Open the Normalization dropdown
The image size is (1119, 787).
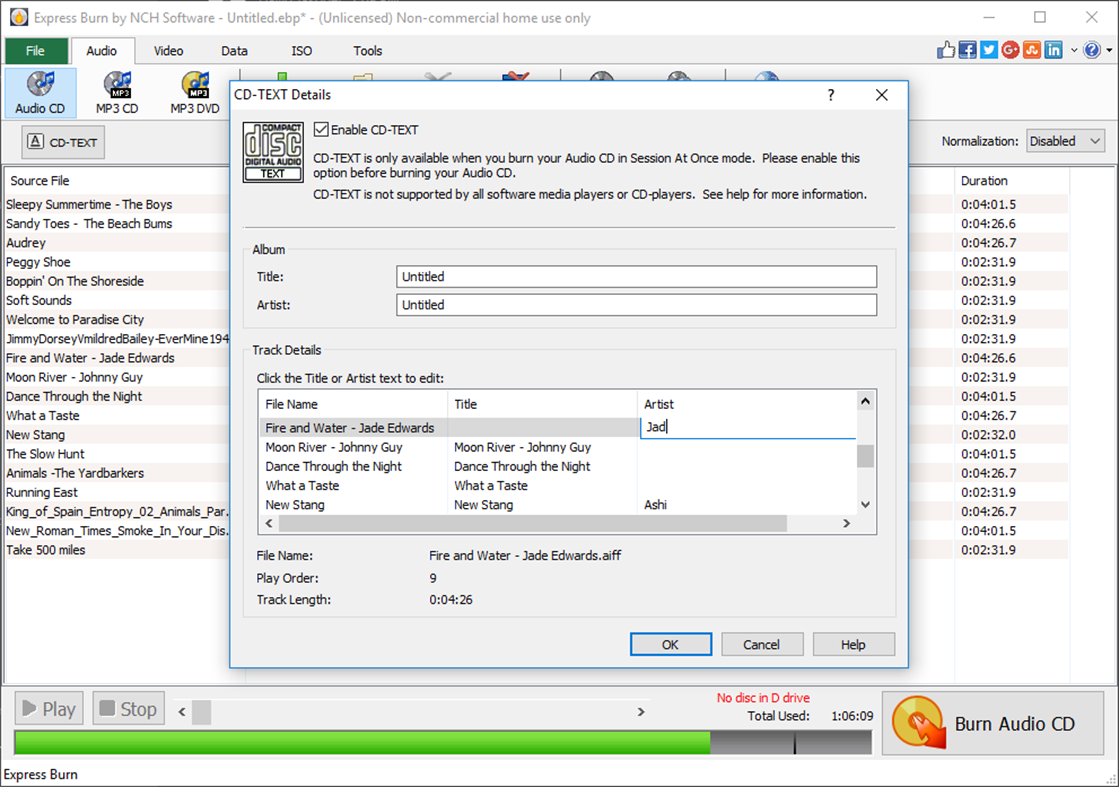coord(1065,141)
